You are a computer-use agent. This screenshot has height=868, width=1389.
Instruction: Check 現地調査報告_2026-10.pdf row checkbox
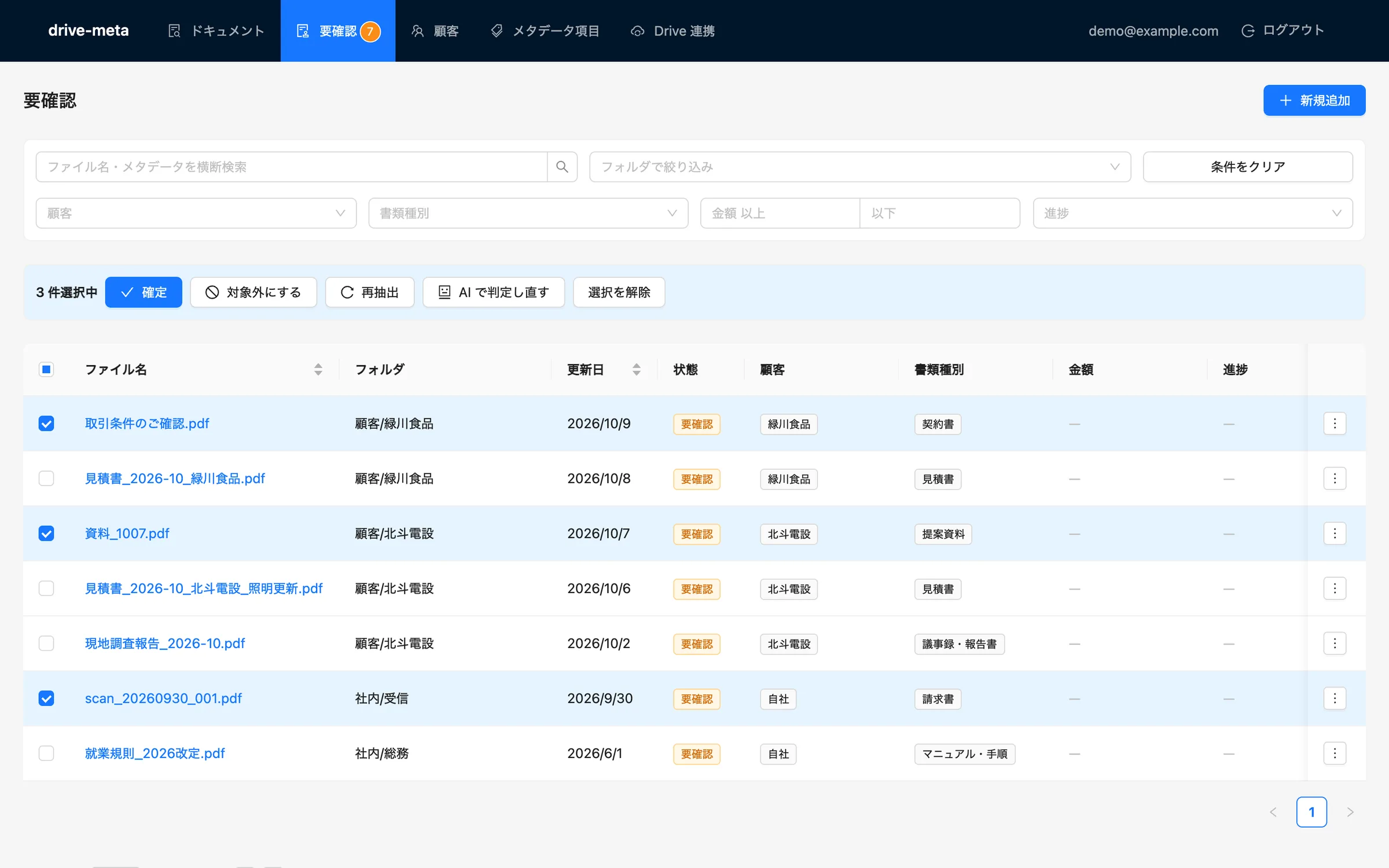46,643
